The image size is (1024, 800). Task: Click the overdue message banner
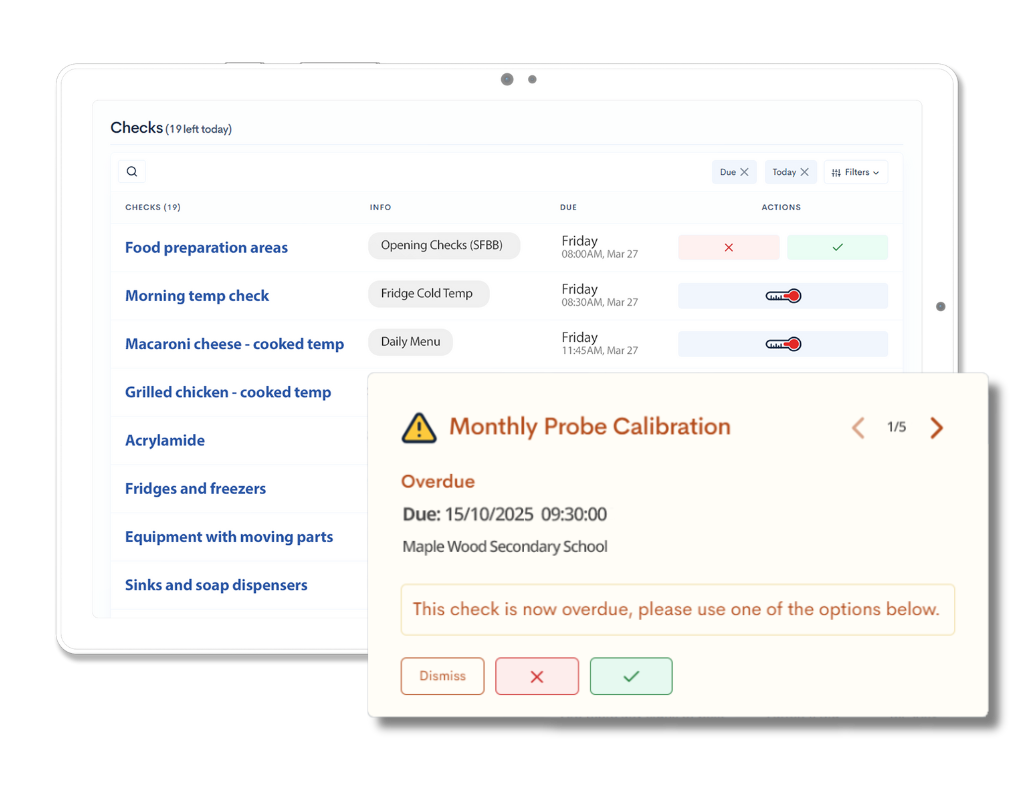[x=677, y=610]
